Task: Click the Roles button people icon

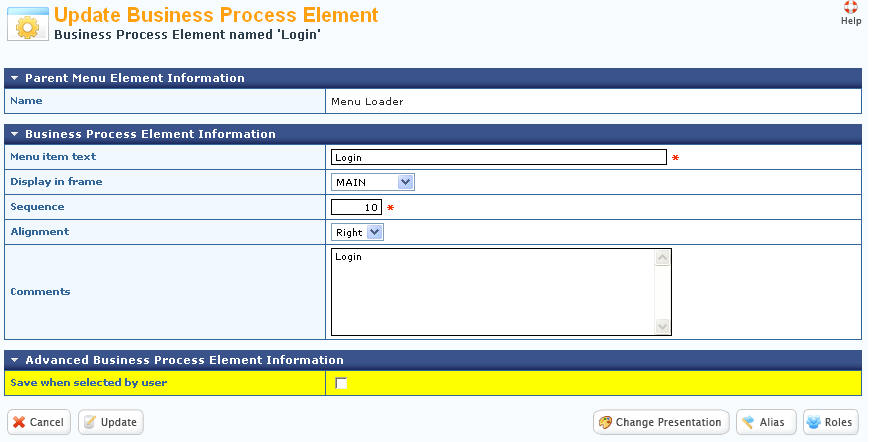Action: pyautogui.click(x=814, y=422)
